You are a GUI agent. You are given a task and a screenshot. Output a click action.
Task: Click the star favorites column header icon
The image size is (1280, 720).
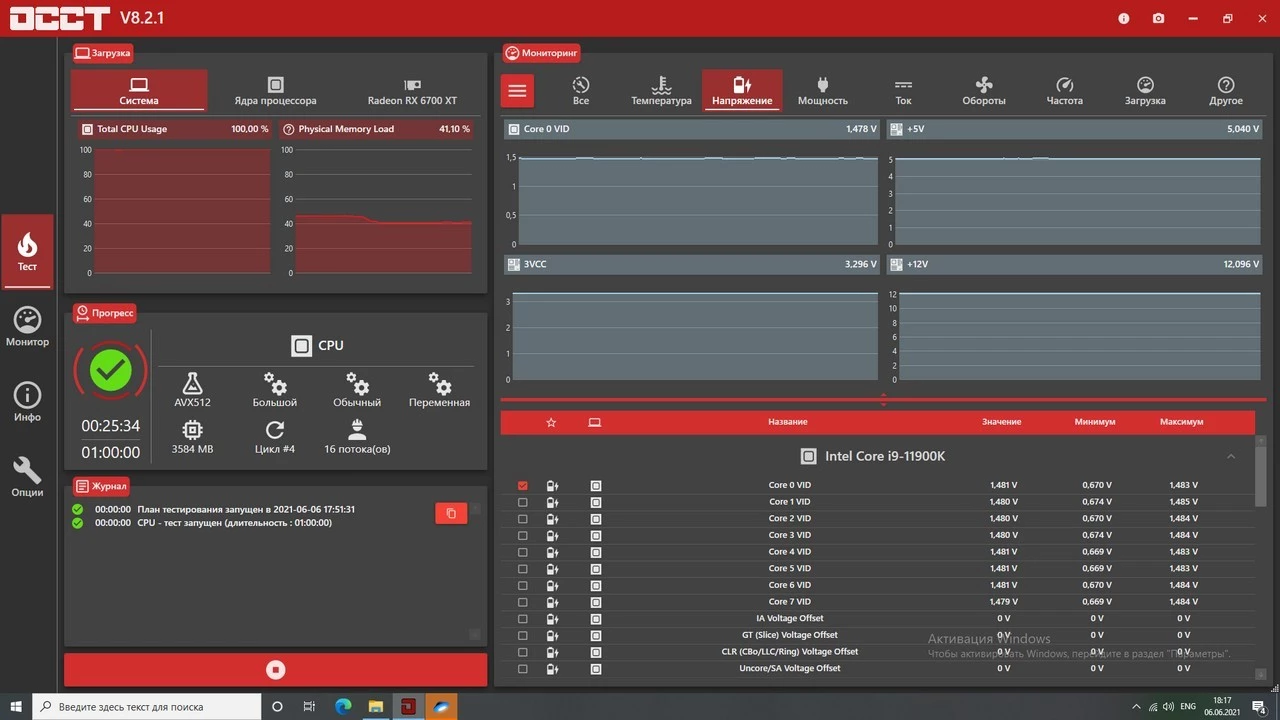(551, 422)
